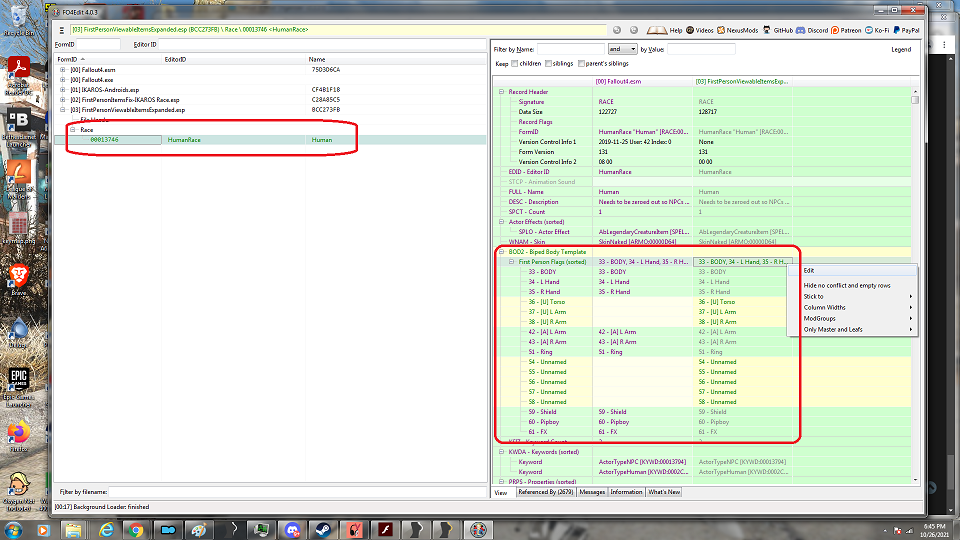The image size is (960, 540).
Task: Open Steam from the taskbar
Action: tap(323, 530)
